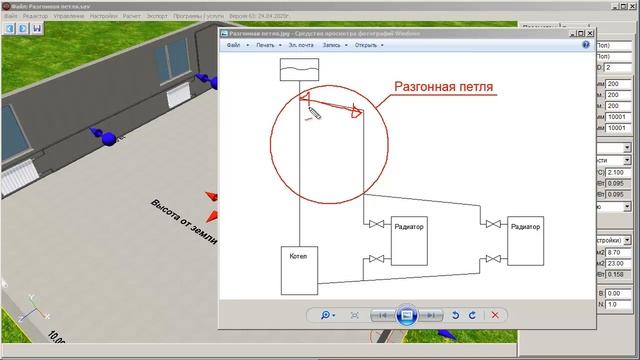
Task: Open the zoom magnifier control in photo viewer
Action: pyautogui.click(x=328, y=315)
